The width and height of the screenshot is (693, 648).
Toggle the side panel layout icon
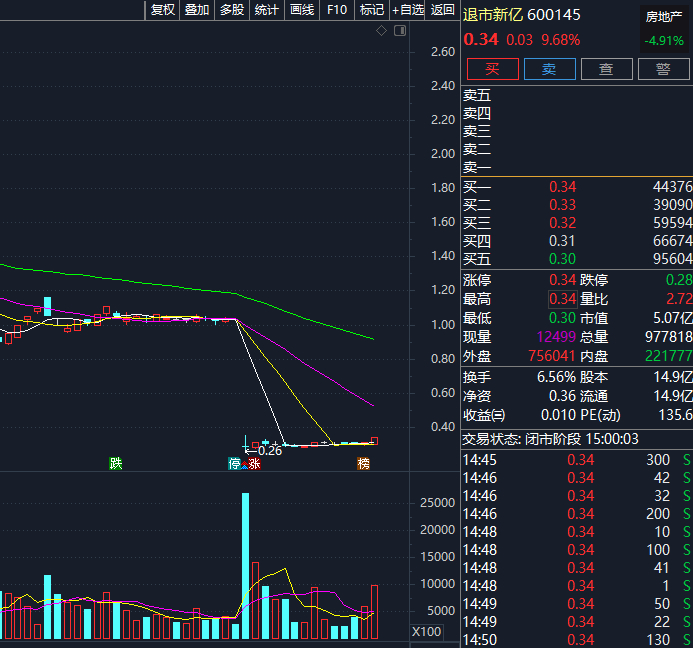pos(400,30)
